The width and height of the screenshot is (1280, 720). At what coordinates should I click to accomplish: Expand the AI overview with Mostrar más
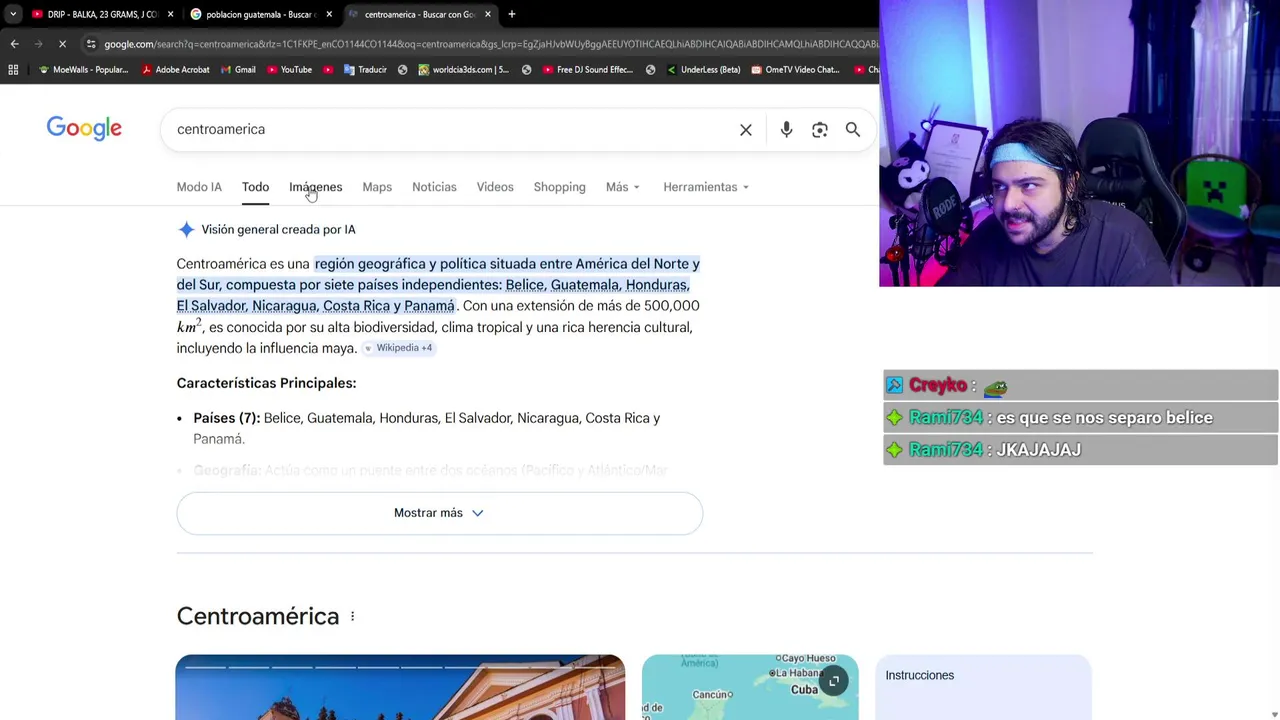tap(439, 513)
